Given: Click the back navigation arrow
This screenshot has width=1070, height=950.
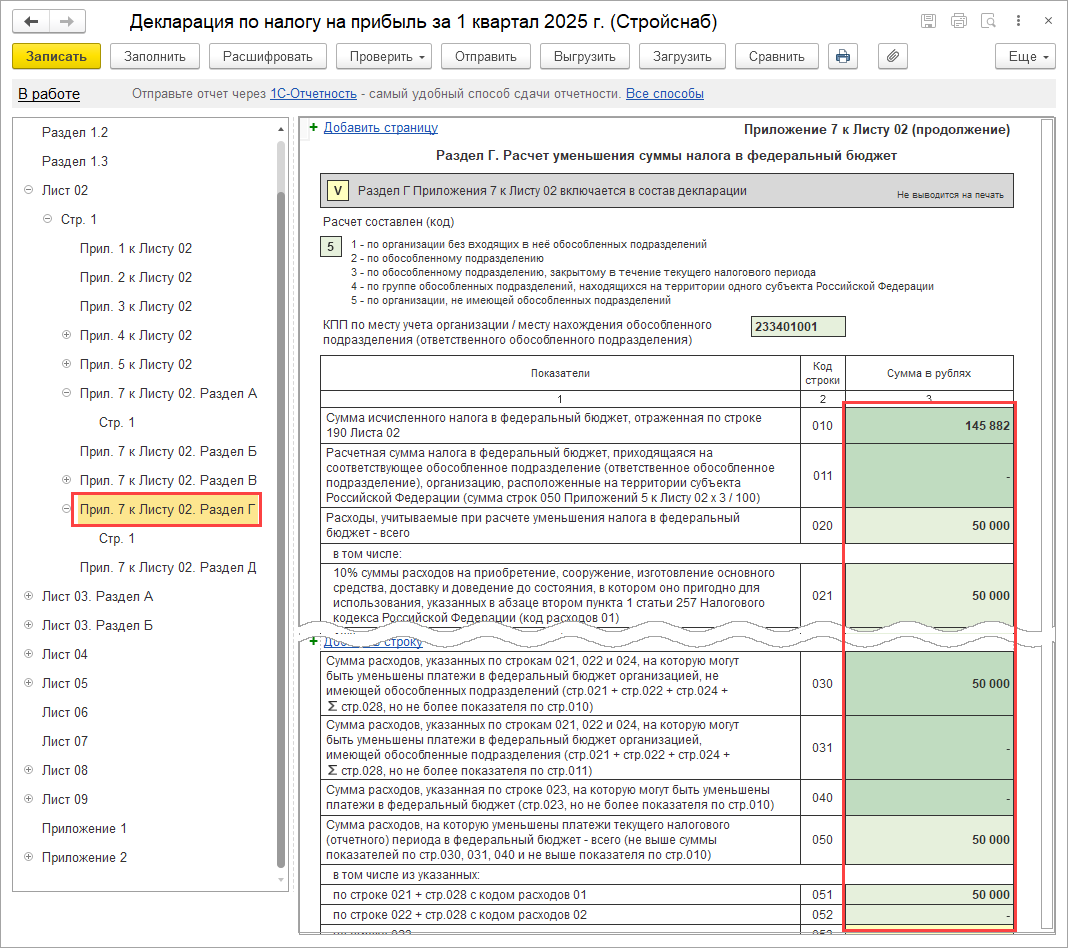Looking at the screenshot, I should pos(34,21).
